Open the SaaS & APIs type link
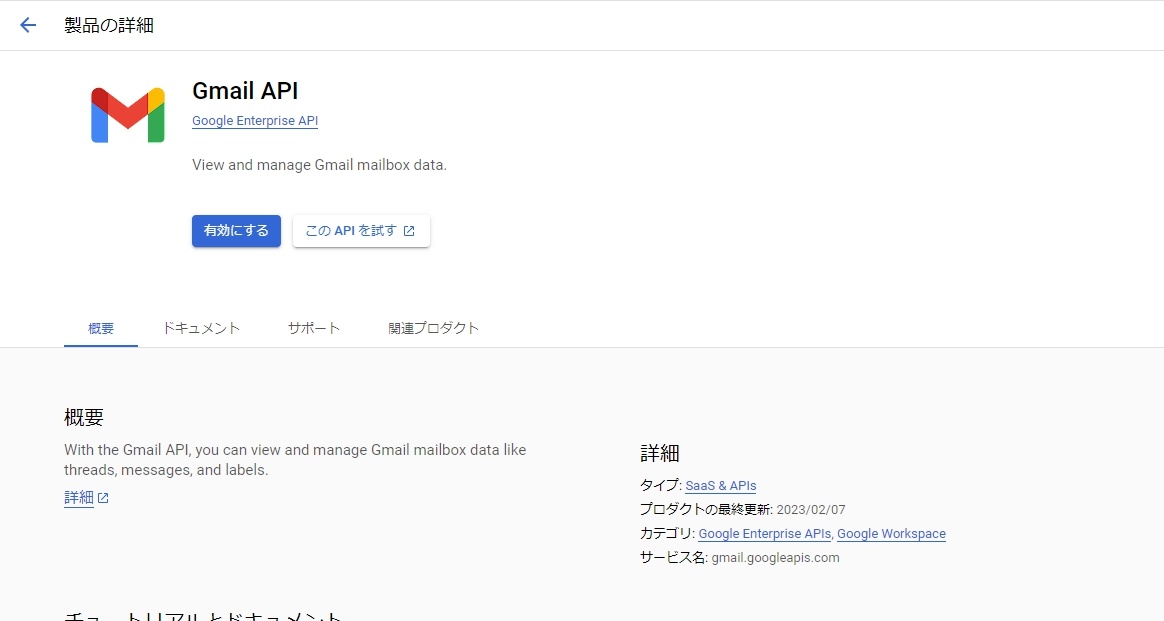Screen dimensions: 1164x621 pos(721,486)
